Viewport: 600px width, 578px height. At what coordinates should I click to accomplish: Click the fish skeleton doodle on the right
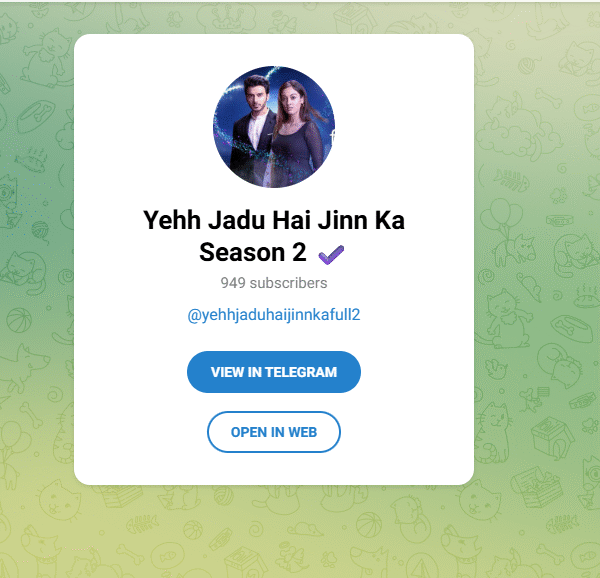pos(511,181)
